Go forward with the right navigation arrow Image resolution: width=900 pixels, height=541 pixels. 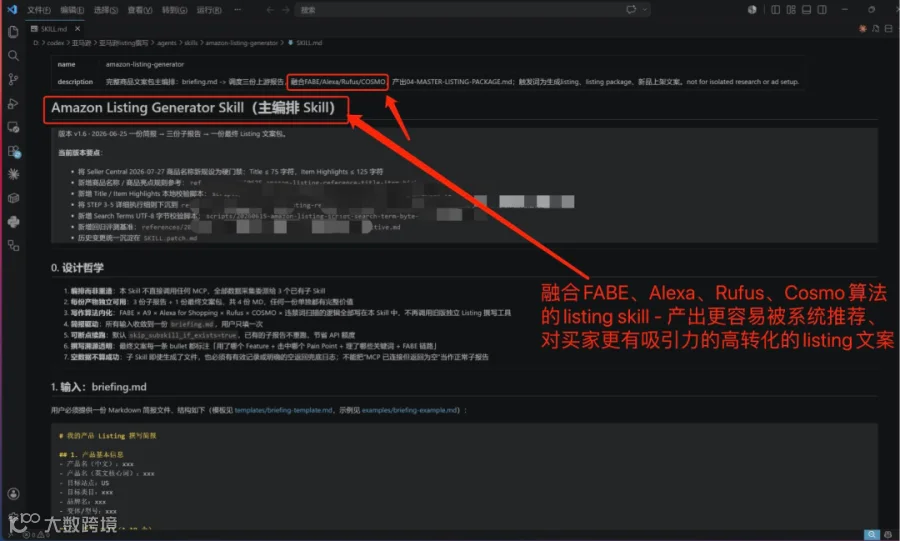pyautogui.click(x=285, y=10)
